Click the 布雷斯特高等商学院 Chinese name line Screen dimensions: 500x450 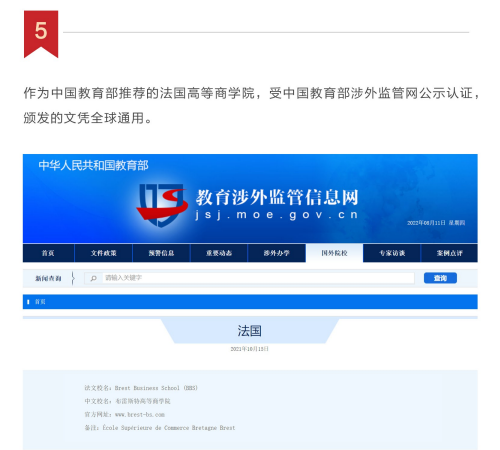point(127,401)
